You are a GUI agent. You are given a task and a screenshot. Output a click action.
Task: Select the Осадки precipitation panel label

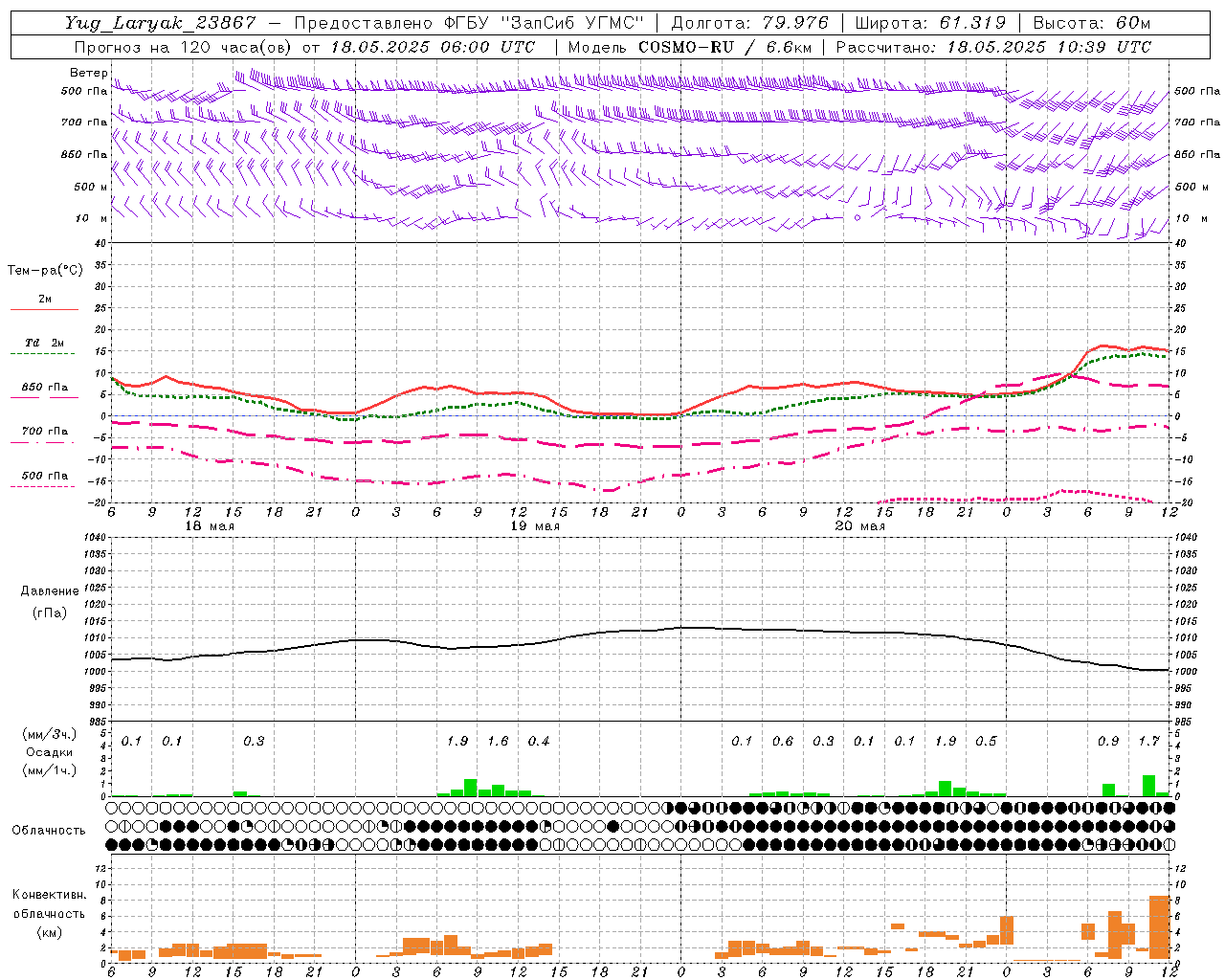[50, 752]
